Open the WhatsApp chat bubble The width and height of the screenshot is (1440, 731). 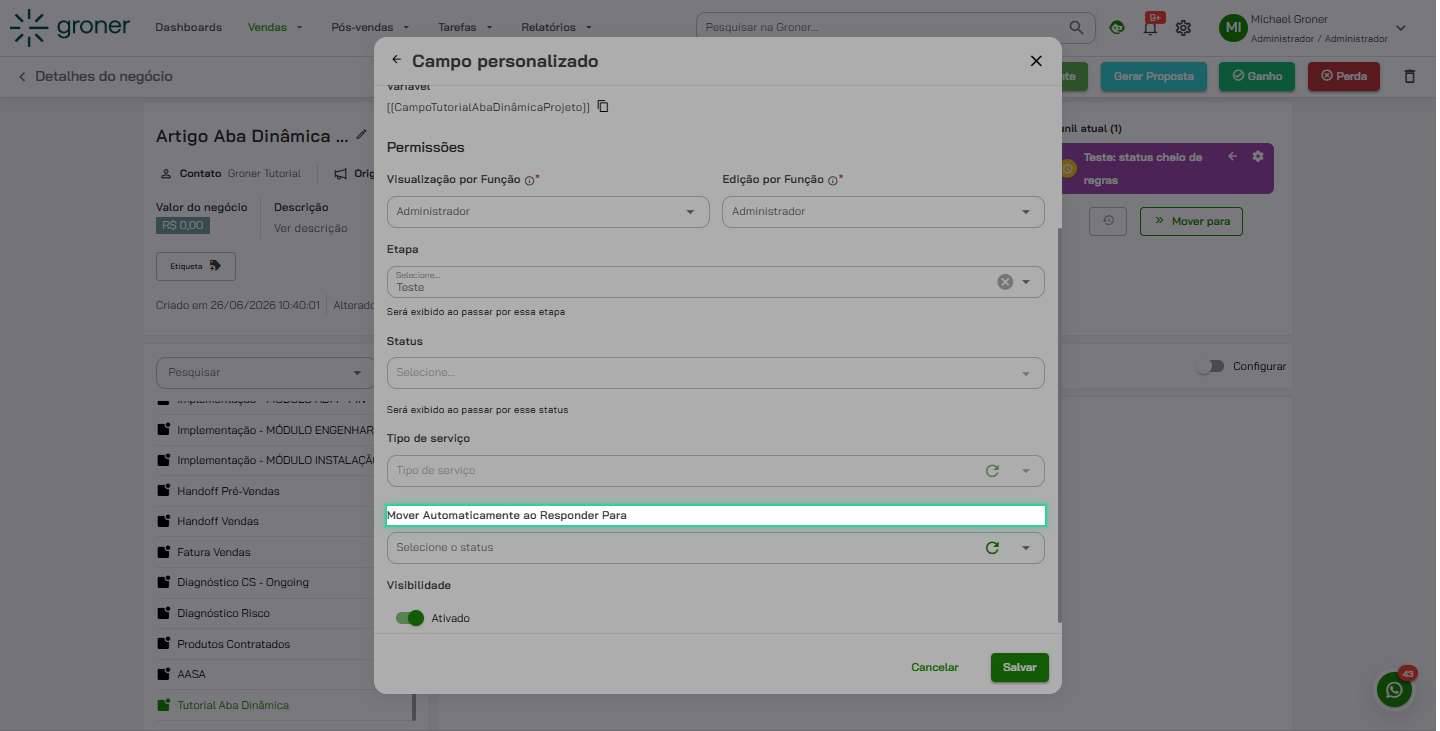click(x=1394, y=690)
